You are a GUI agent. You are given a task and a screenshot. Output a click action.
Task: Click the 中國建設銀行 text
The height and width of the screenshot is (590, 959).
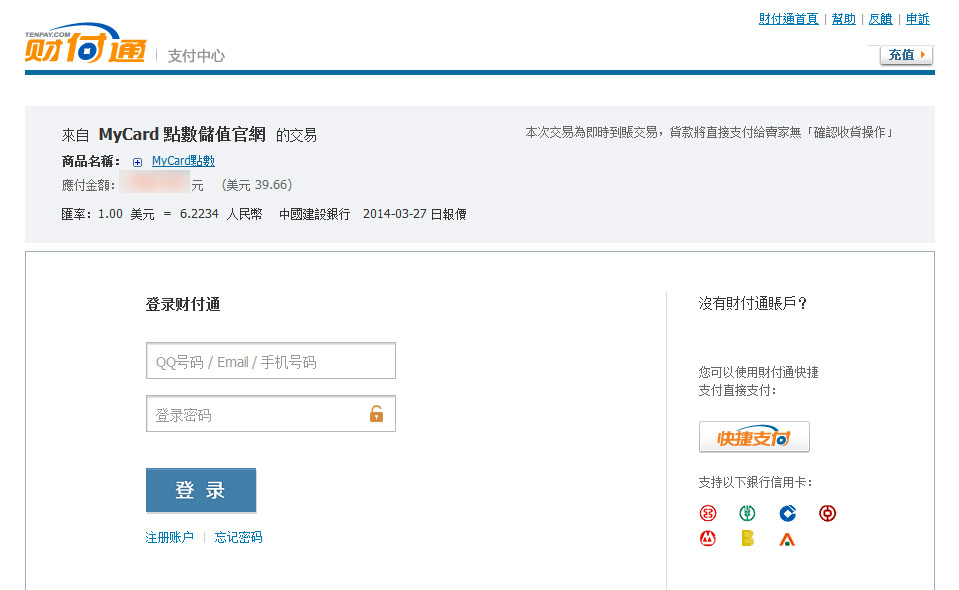click(314, 214)
